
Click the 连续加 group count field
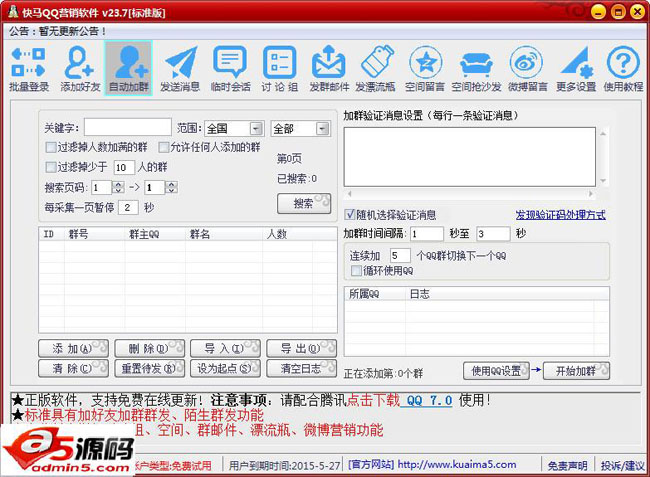tap(400, 256)
